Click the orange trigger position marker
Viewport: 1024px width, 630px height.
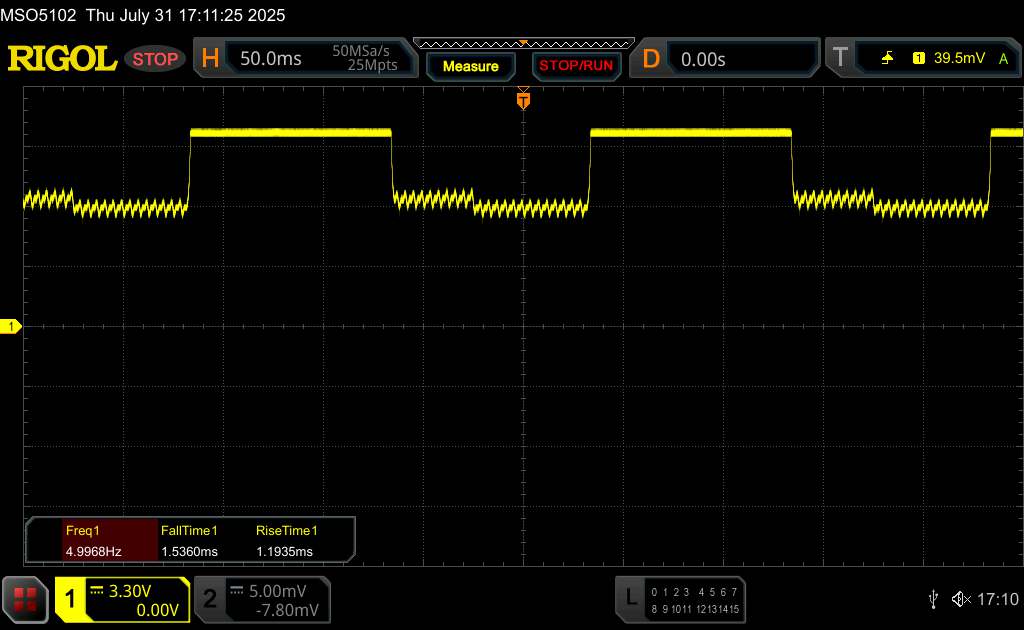click(522, 99)
